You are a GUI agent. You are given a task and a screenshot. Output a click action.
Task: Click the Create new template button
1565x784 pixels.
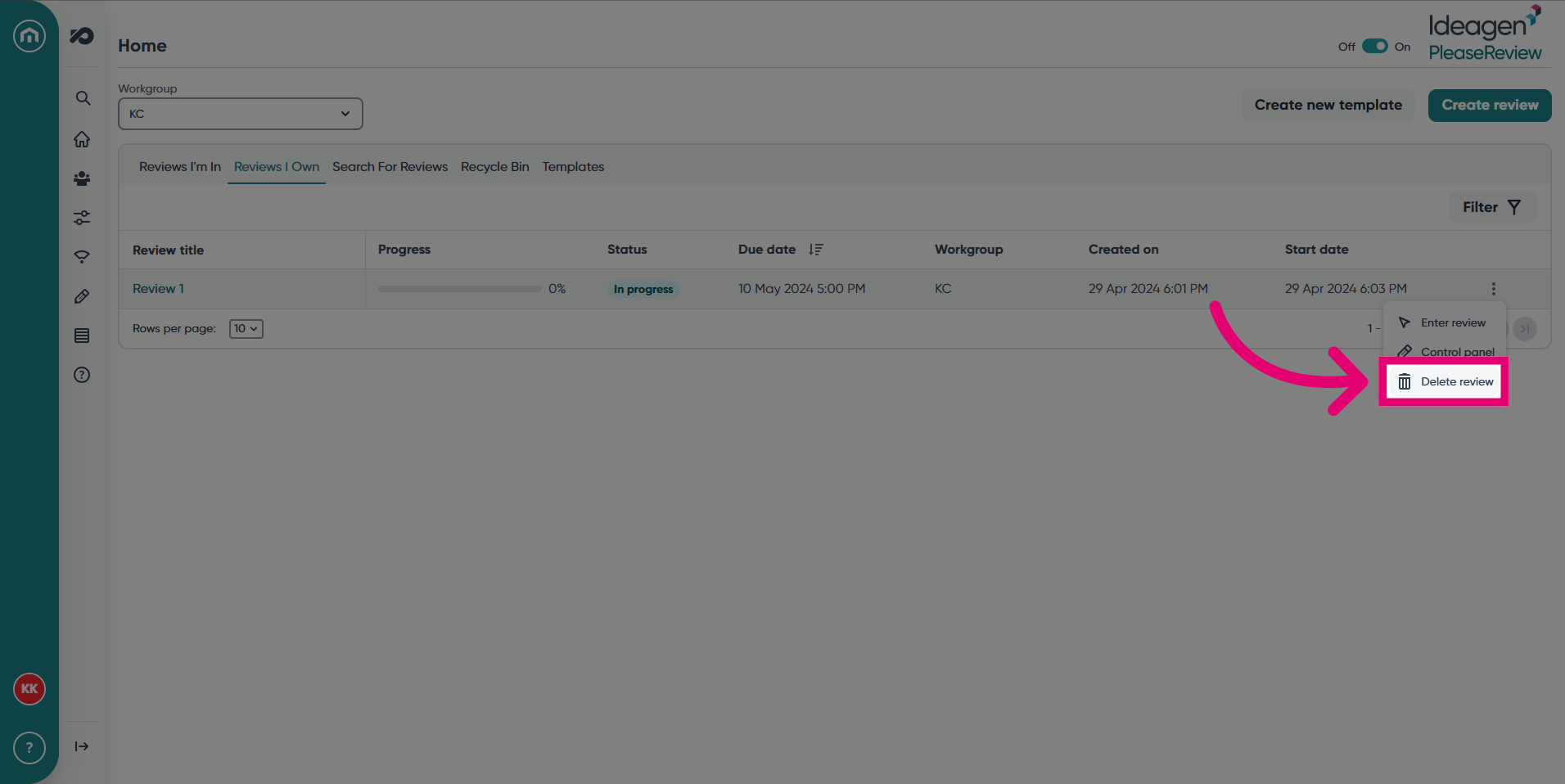click(x=1328, y=106)
